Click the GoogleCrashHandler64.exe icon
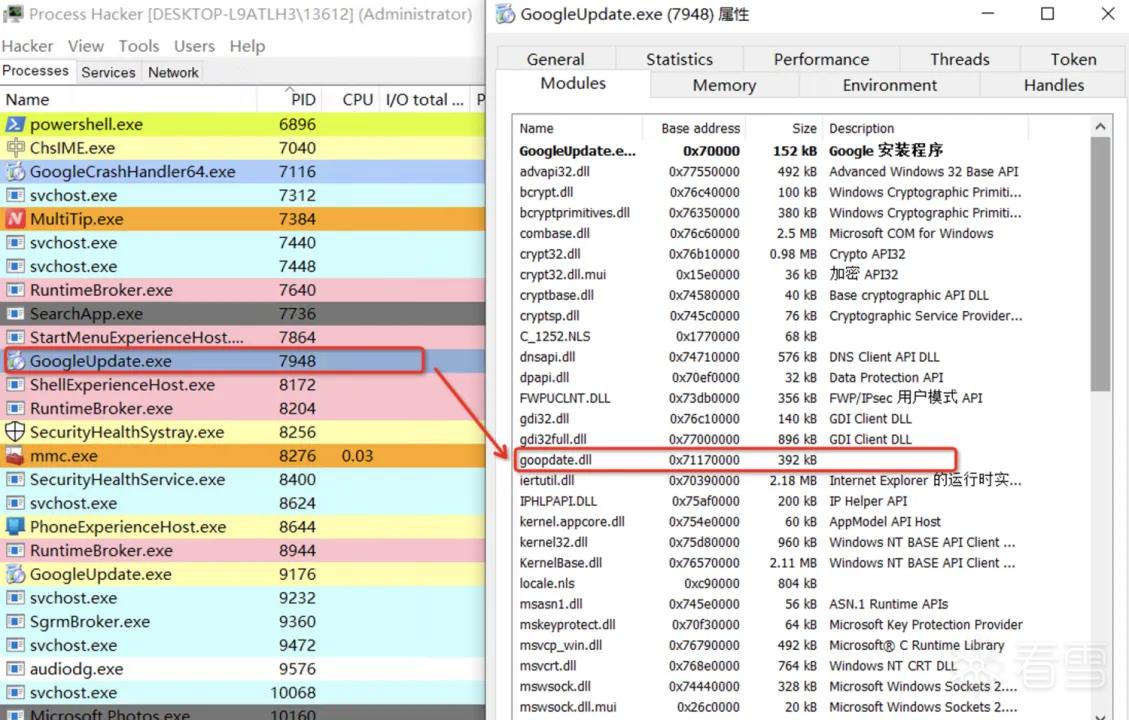 (15, 171)
